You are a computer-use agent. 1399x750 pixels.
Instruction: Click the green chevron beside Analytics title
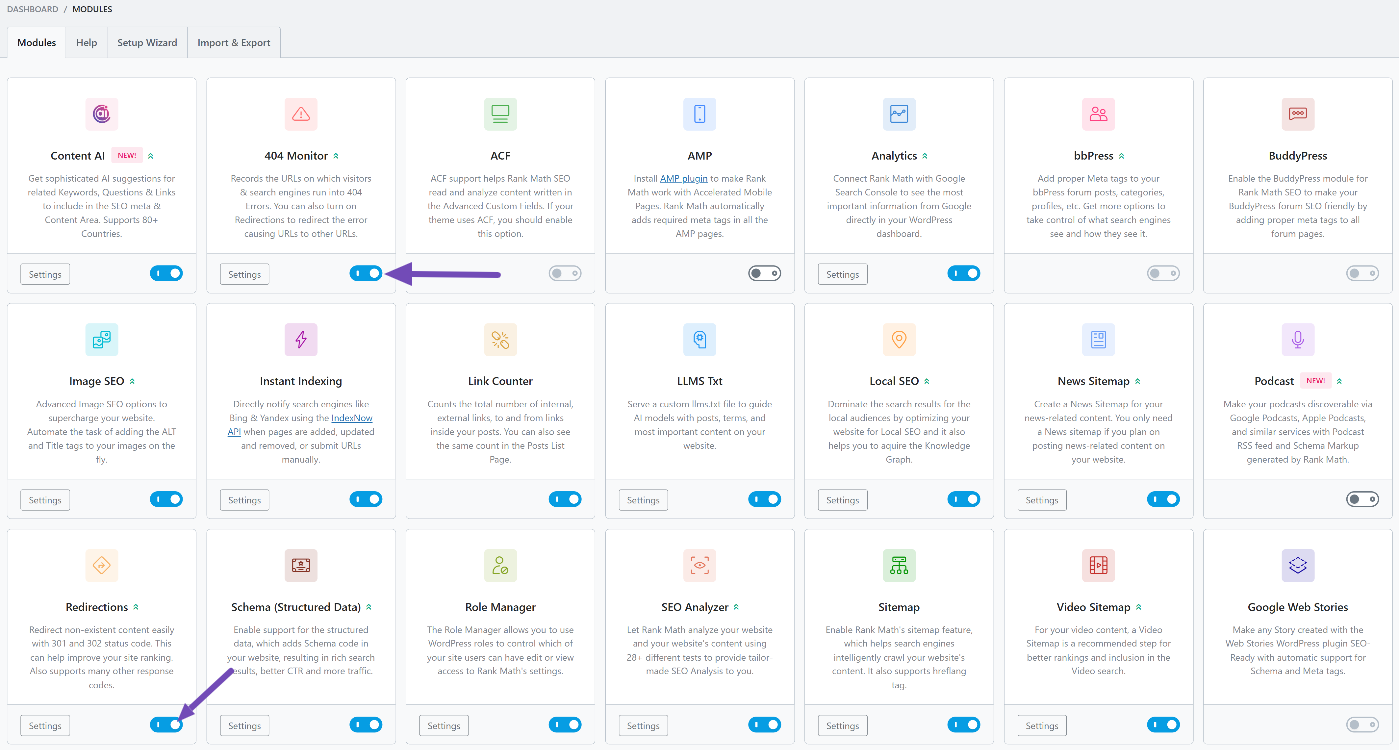tap(925, 156)
